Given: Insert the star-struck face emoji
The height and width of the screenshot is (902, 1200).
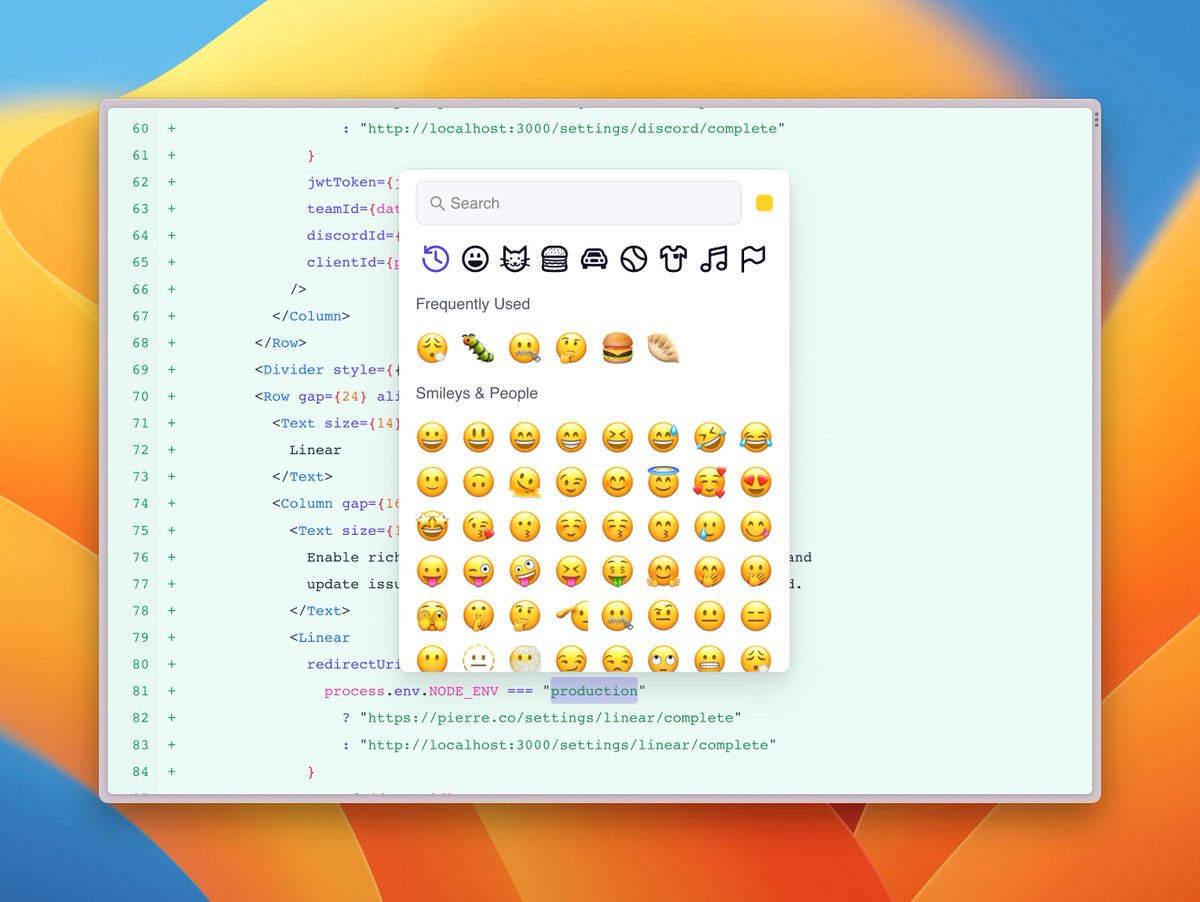Looking at the screenshot, I should pos(432,526).
